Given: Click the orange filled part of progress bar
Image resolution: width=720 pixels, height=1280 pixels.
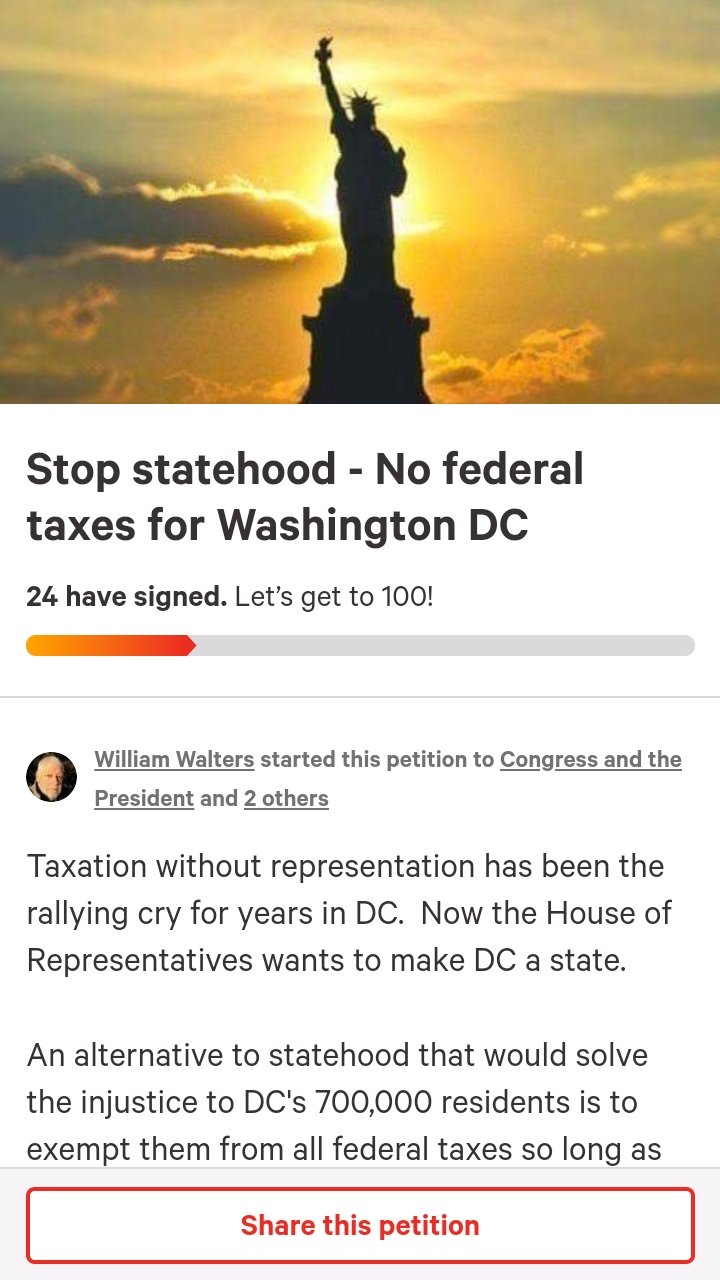Looking at the screenshot, I should 110,645.
